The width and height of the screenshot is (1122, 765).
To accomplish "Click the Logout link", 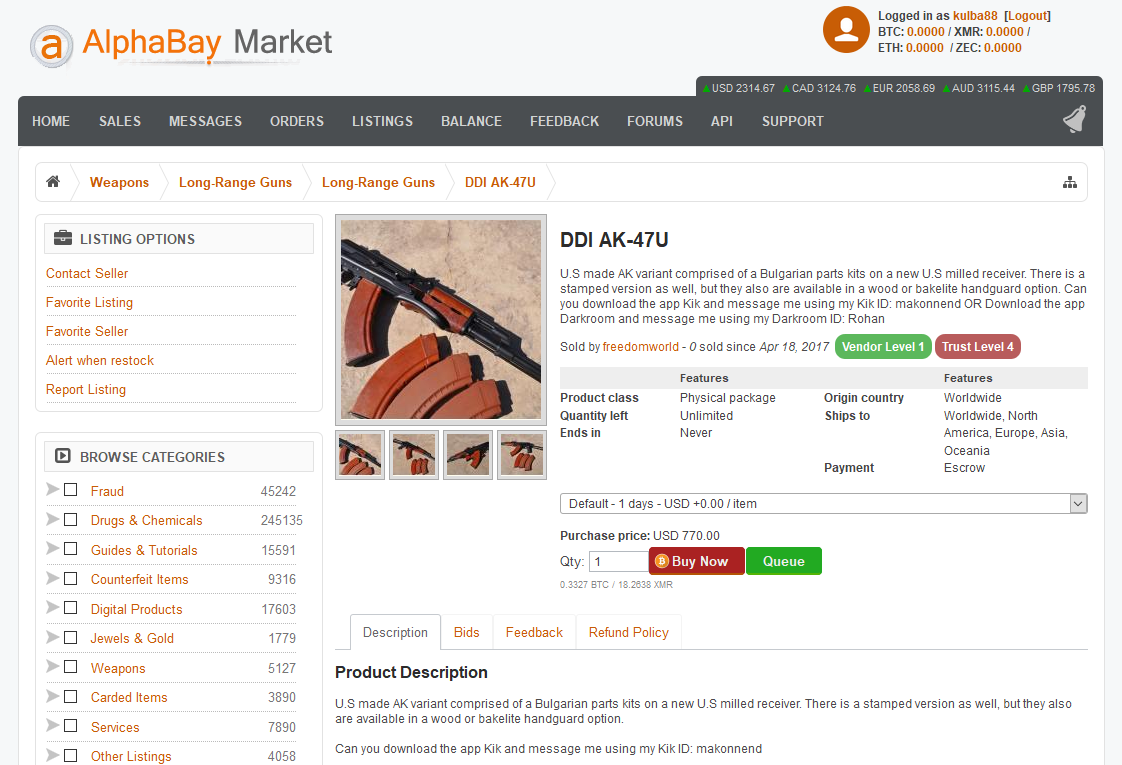I will click(1028, 16).
